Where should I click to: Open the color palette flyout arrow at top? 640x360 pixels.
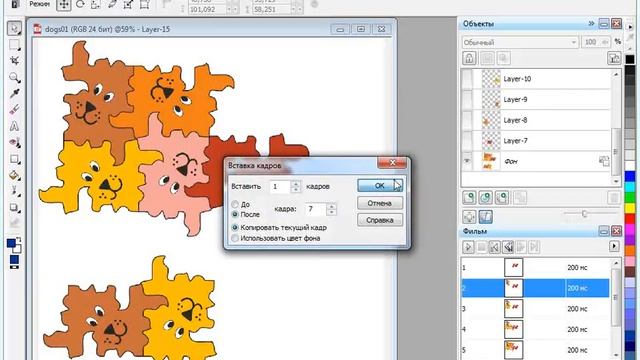[x=630, y=27]
